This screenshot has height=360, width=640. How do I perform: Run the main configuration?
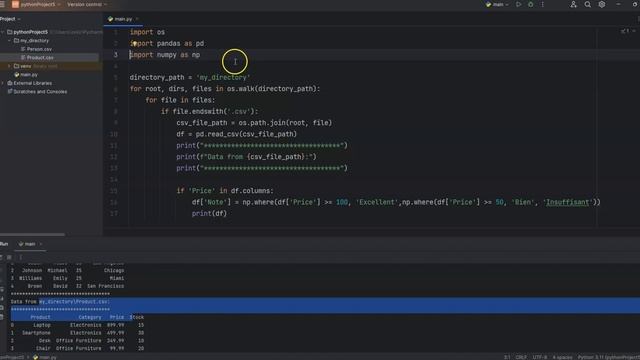pos(518,4)
